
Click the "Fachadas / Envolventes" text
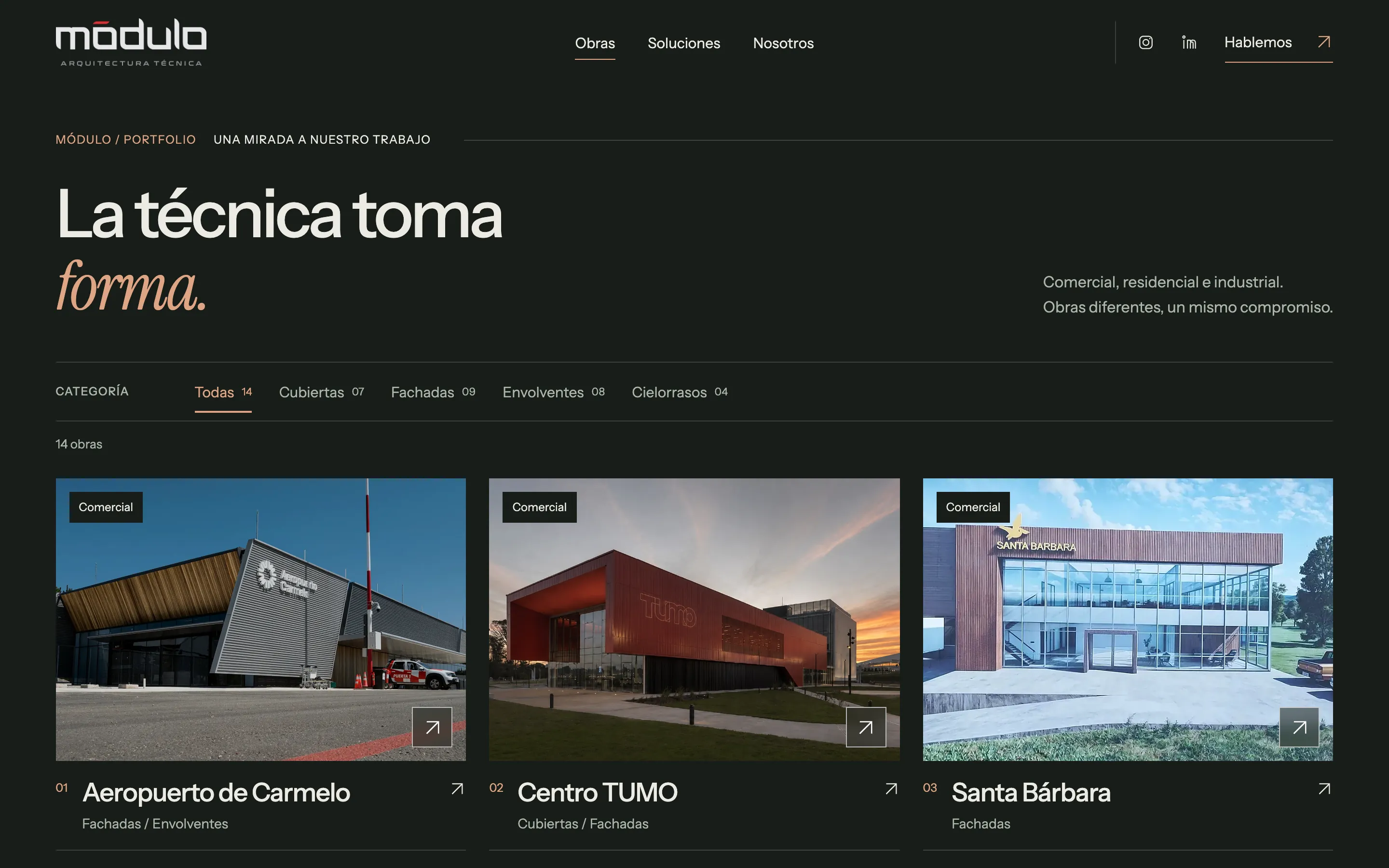tap(155, 824)
